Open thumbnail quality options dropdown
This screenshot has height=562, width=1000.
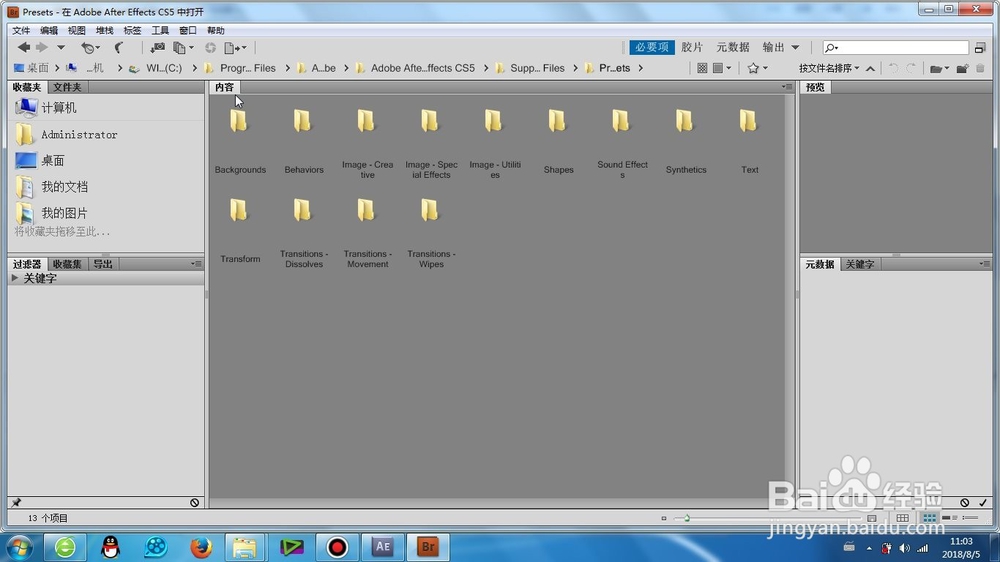tap(721, 68)
